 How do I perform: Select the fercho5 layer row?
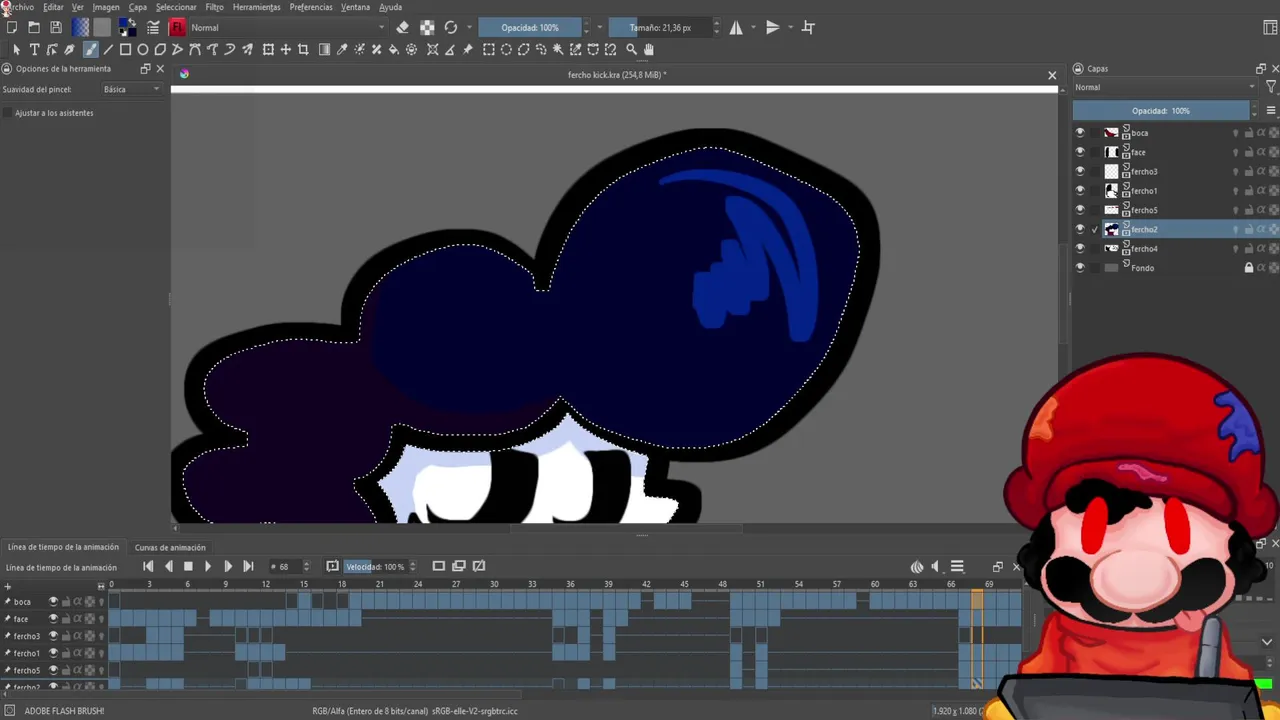click(x=1177, y=210)
